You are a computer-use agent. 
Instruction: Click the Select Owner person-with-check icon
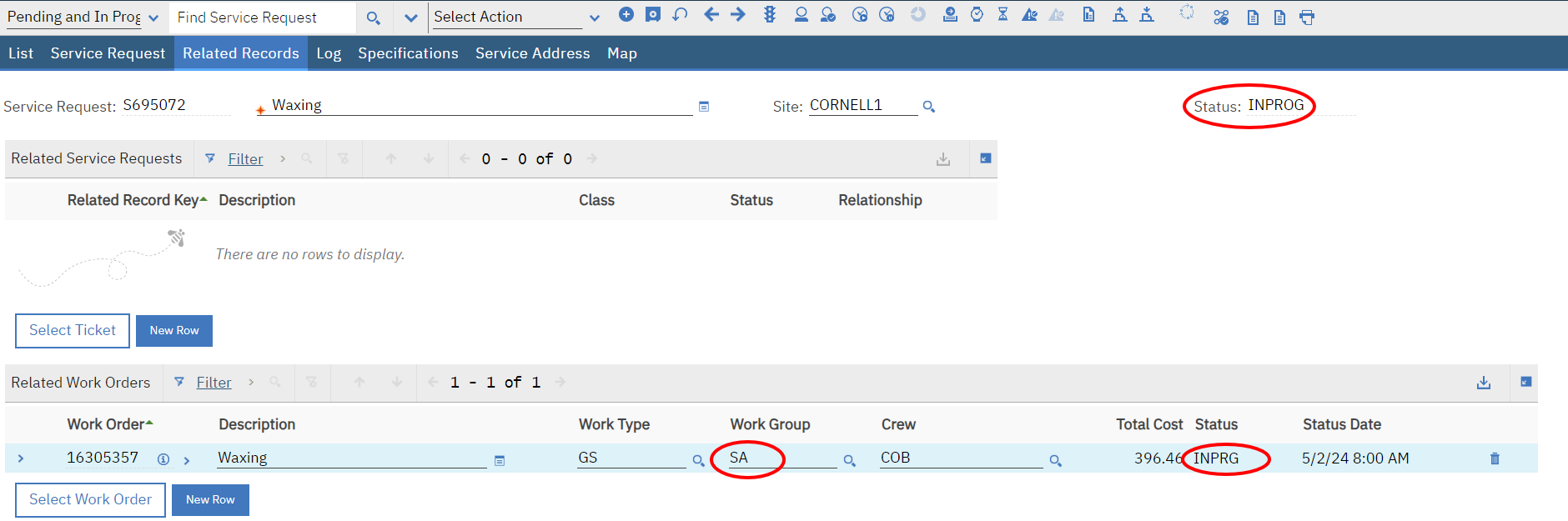[x=828, y=14]
